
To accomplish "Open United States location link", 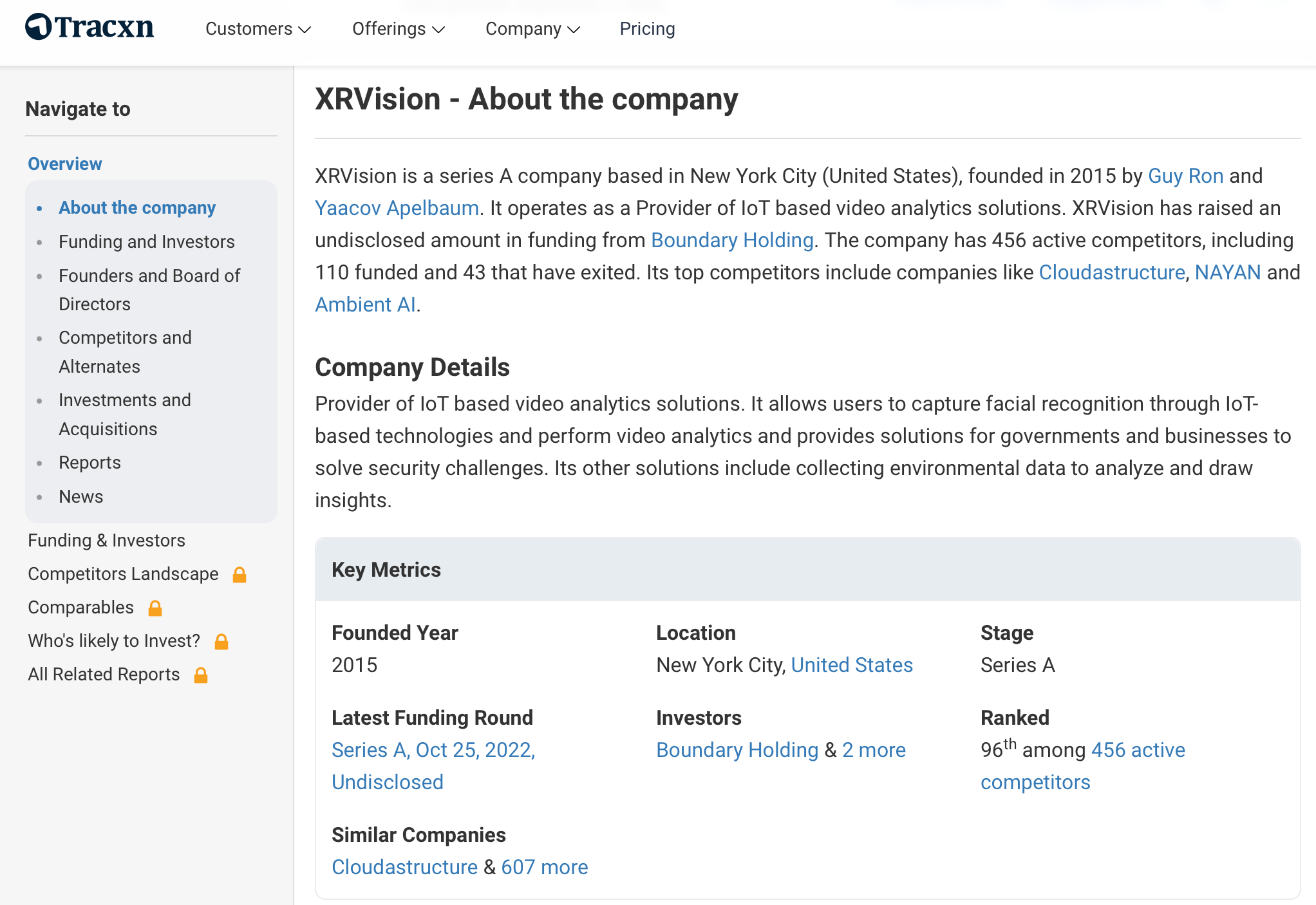I will tap(851, 665).
